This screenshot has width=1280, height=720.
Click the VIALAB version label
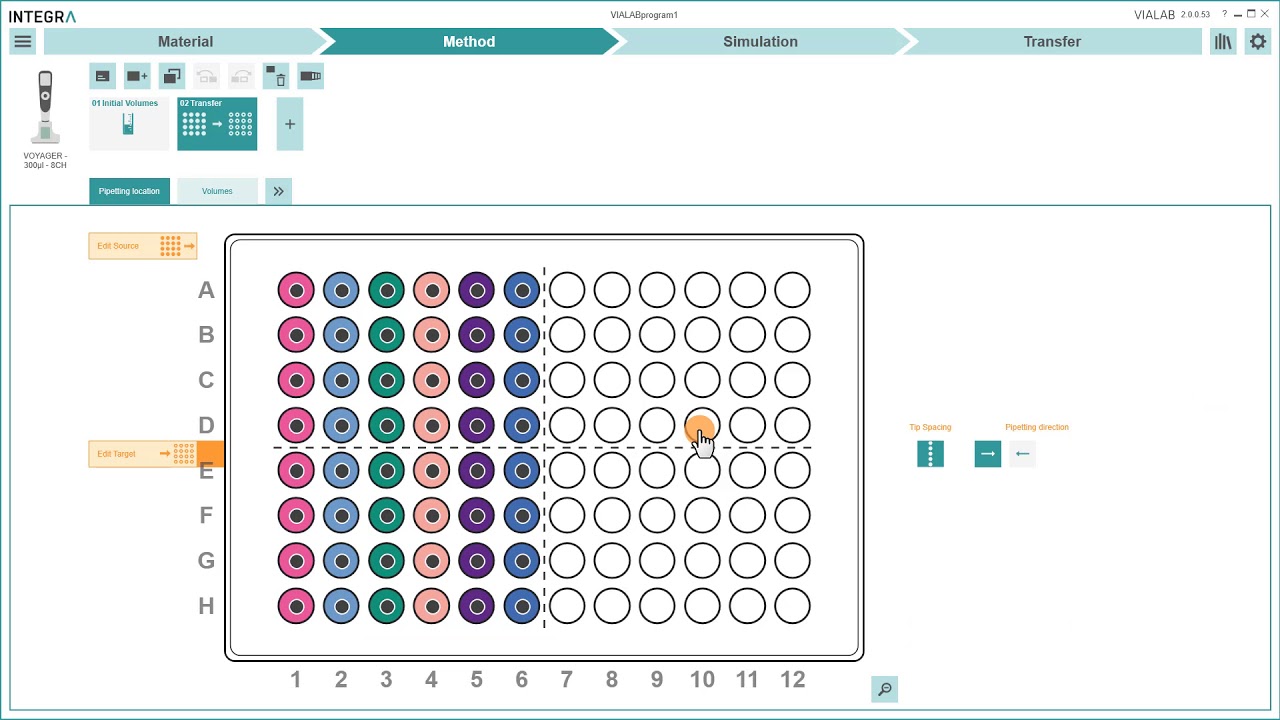pos(1172,15)
